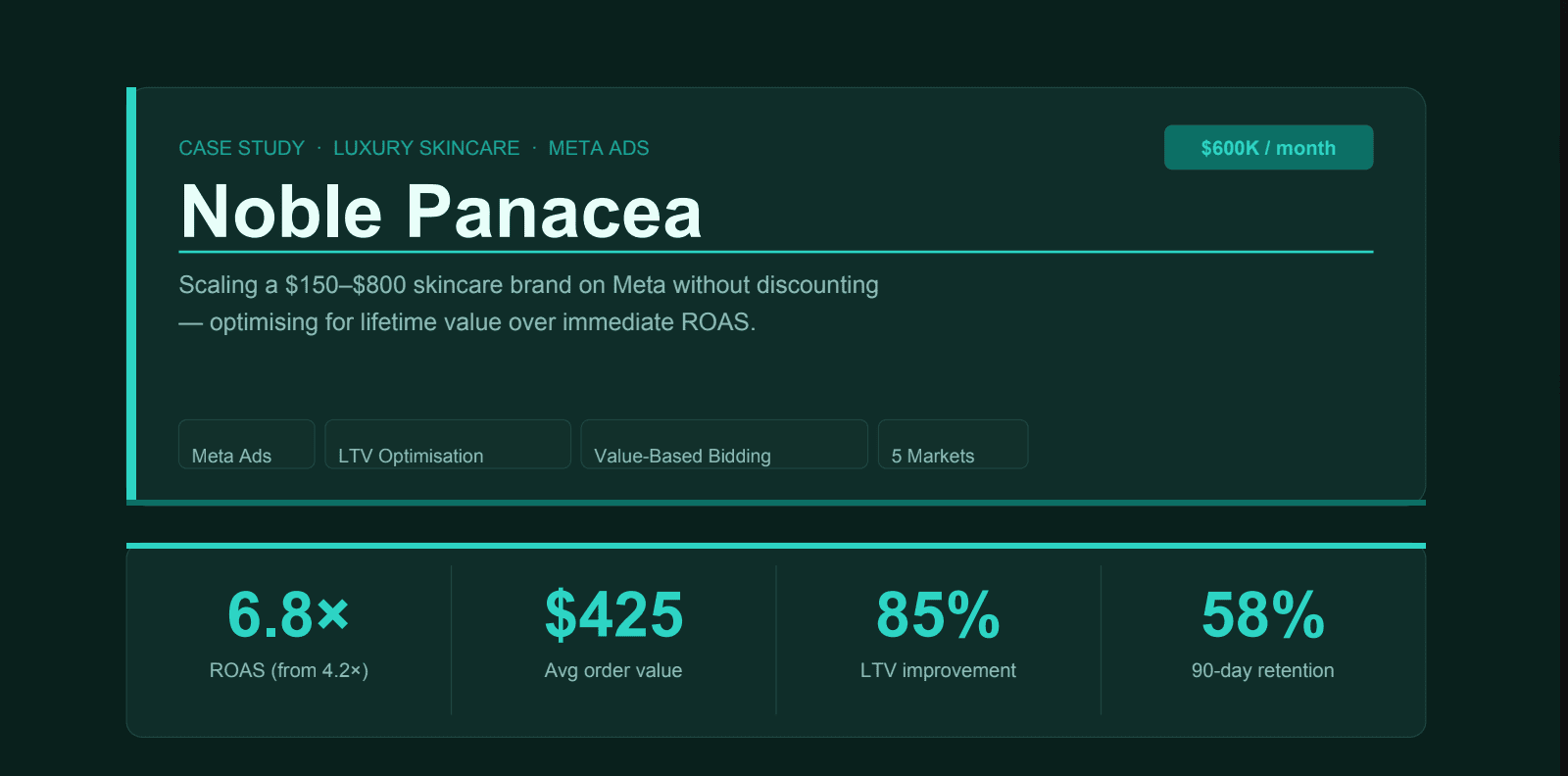
Task: Click the $600K / month badge
Action: tap(1268, 147)
